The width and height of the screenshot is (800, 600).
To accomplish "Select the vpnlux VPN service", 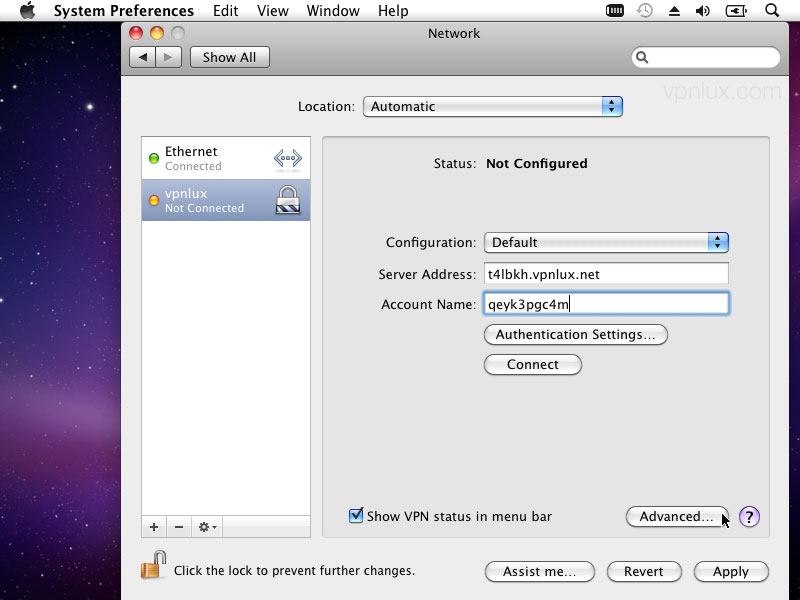I will [226, 200].
